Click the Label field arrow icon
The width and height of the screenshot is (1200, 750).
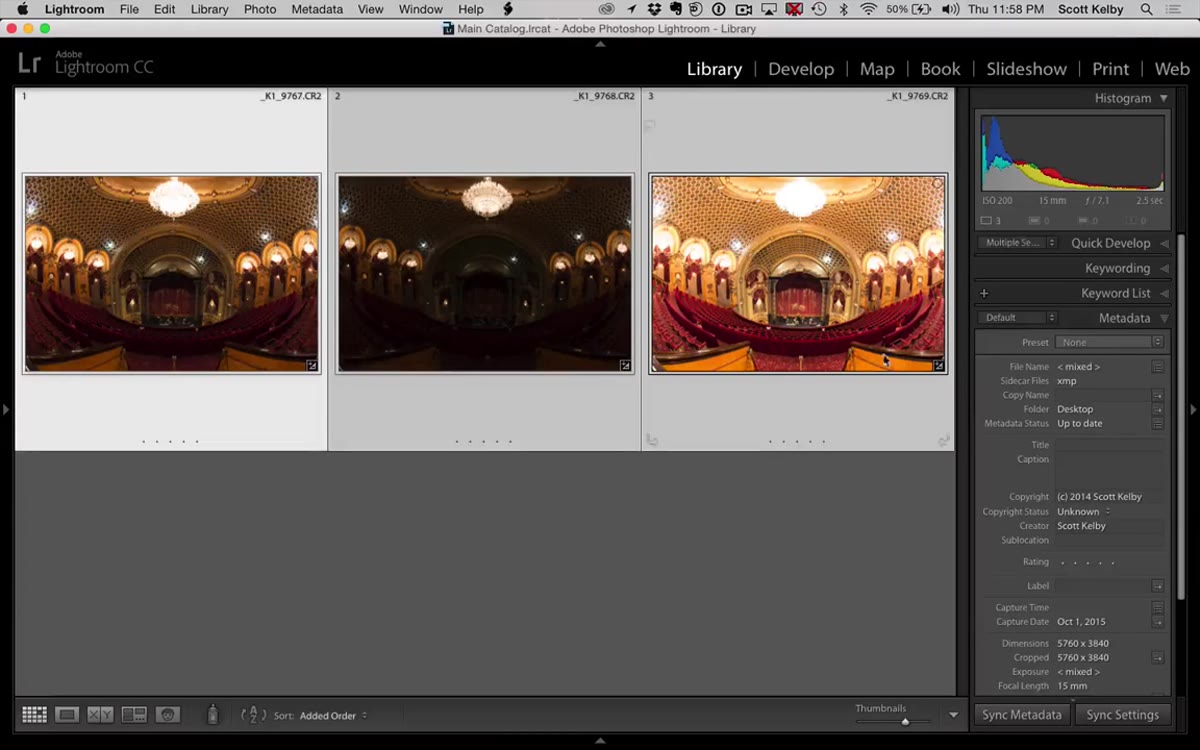[1157, 586]
